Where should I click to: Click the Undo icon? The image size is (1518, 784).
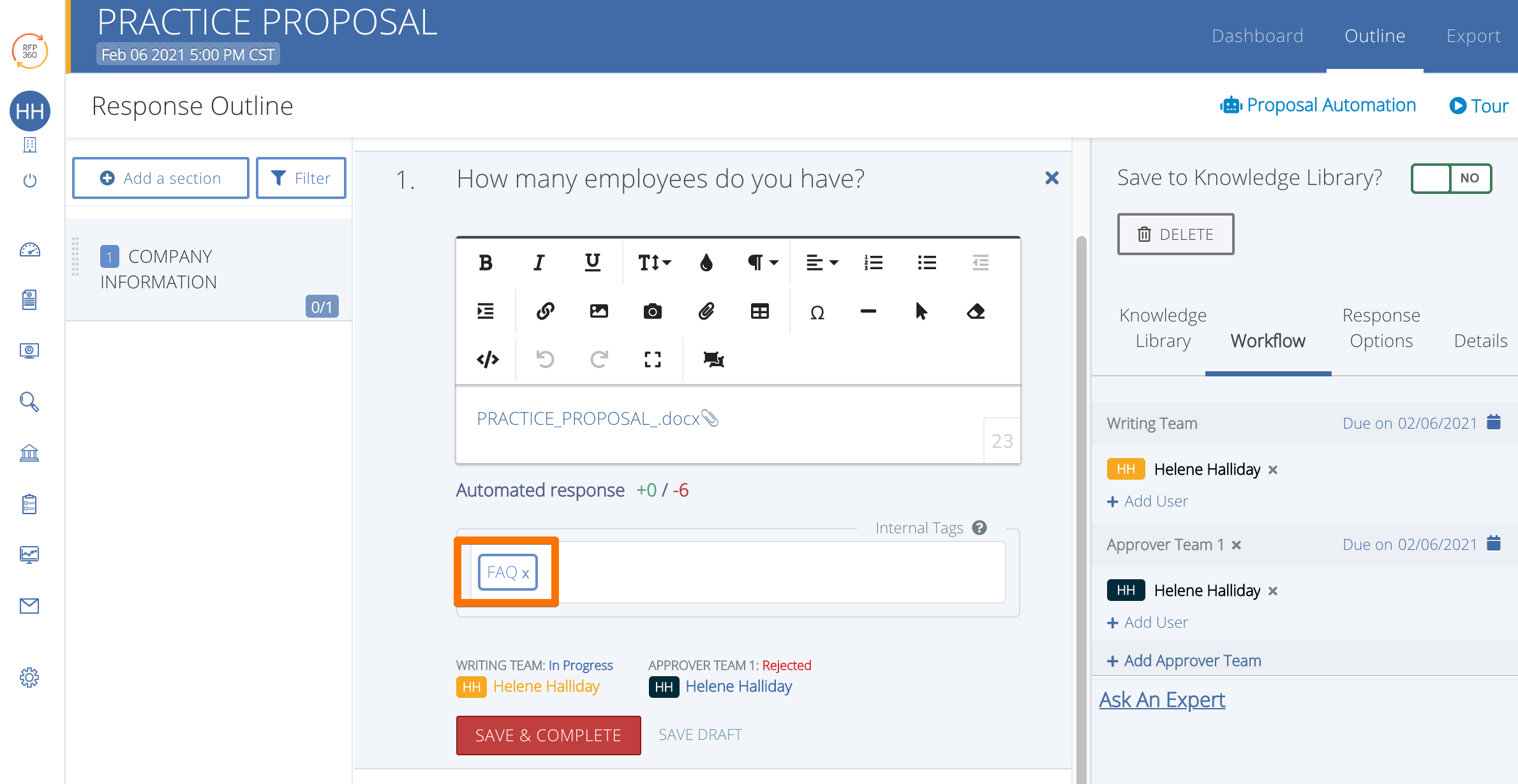pyautogui.click(x=545, y=359)
